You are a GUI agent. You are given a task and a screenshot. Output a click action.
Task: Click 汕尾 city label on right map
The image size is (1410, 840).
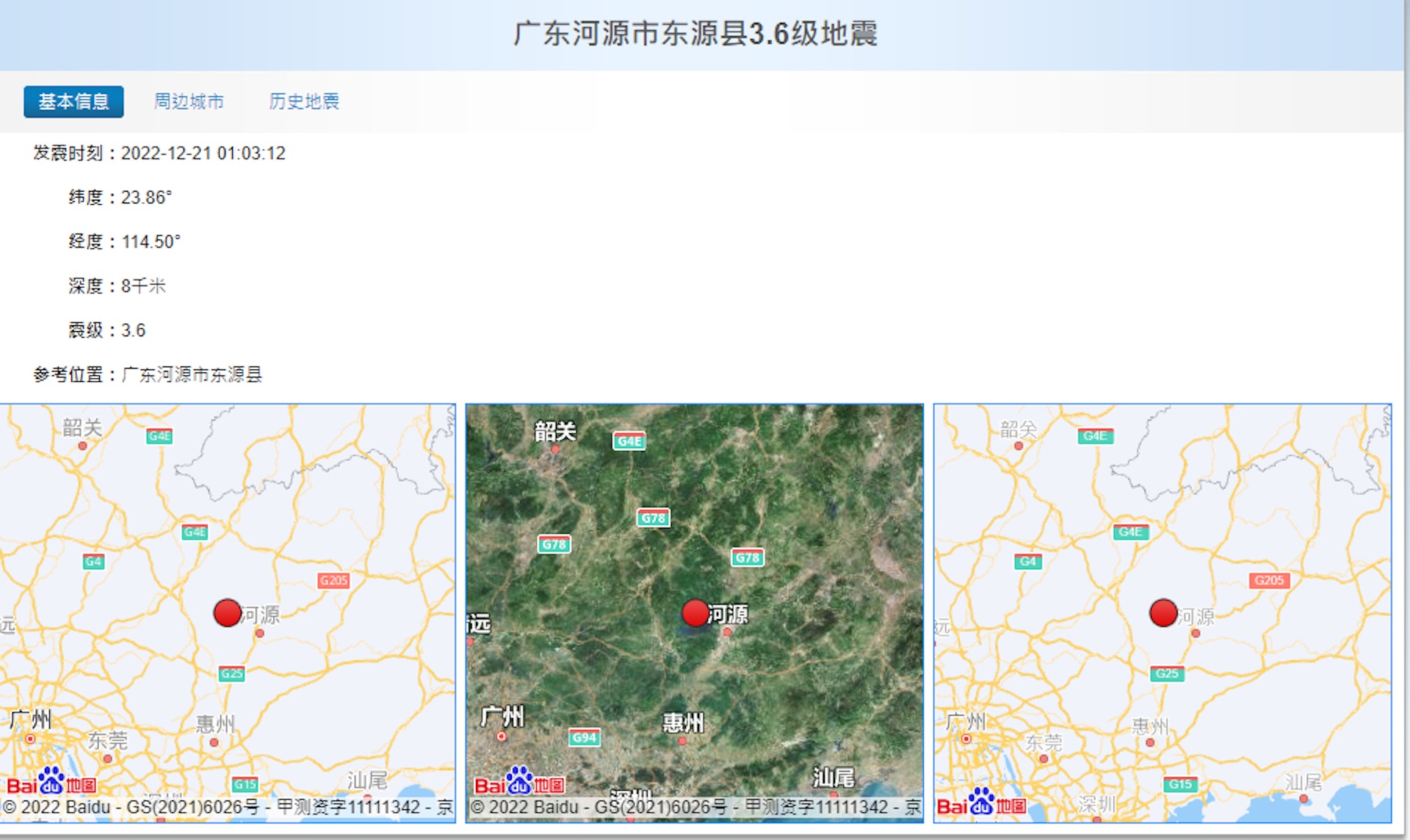1303,781
